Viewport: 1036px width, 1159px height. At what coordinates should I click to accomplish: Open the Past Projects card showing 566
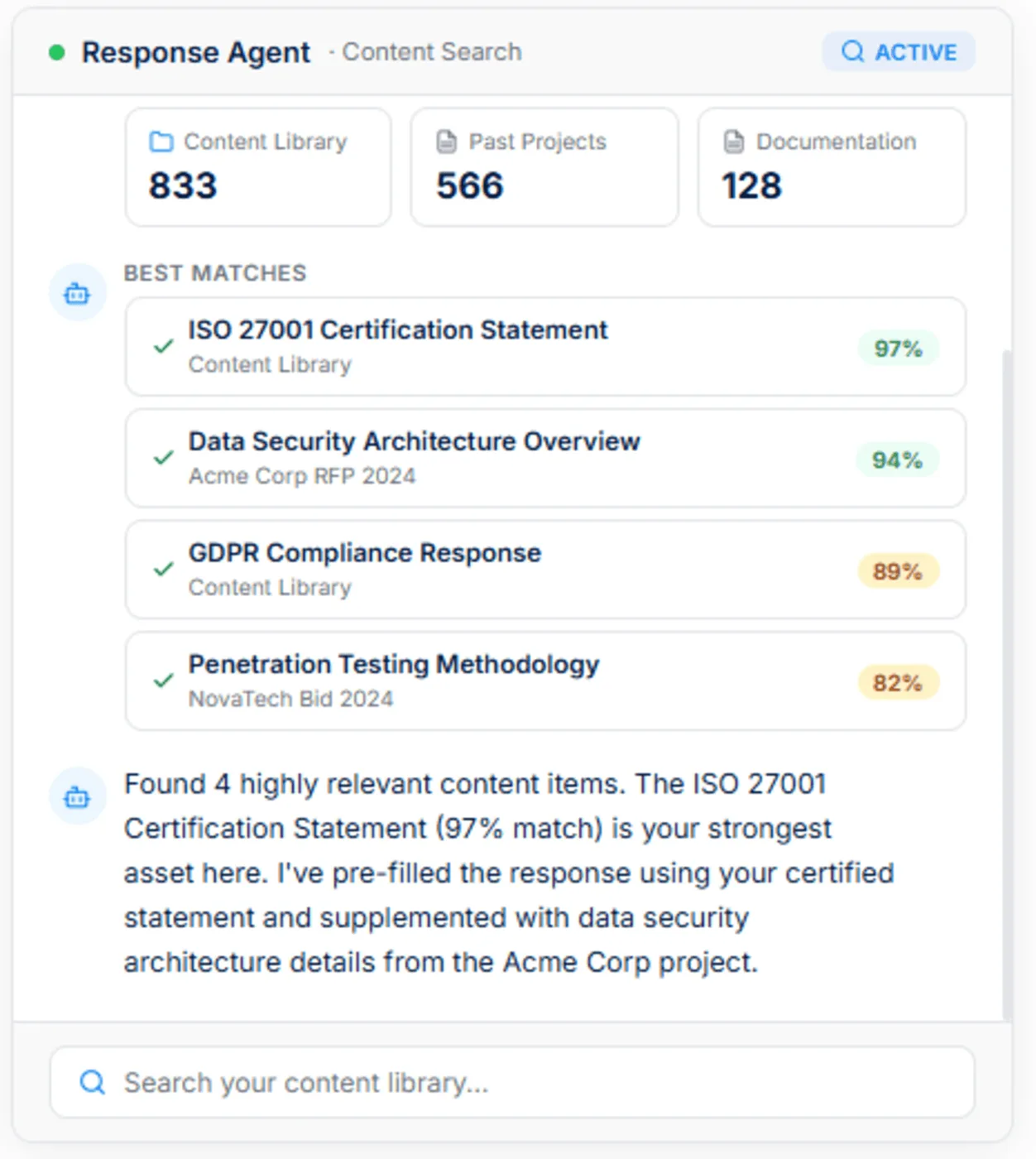click(544, 167)
